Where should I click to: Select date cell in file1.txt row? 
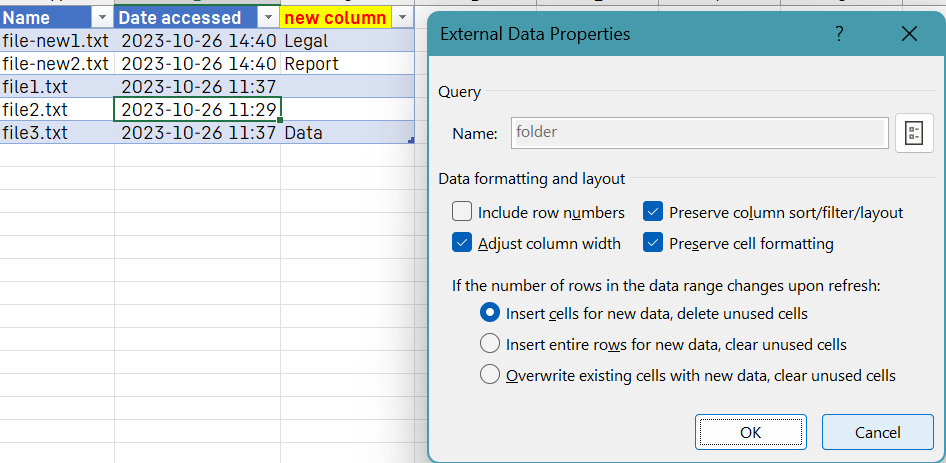click(197, 86)
